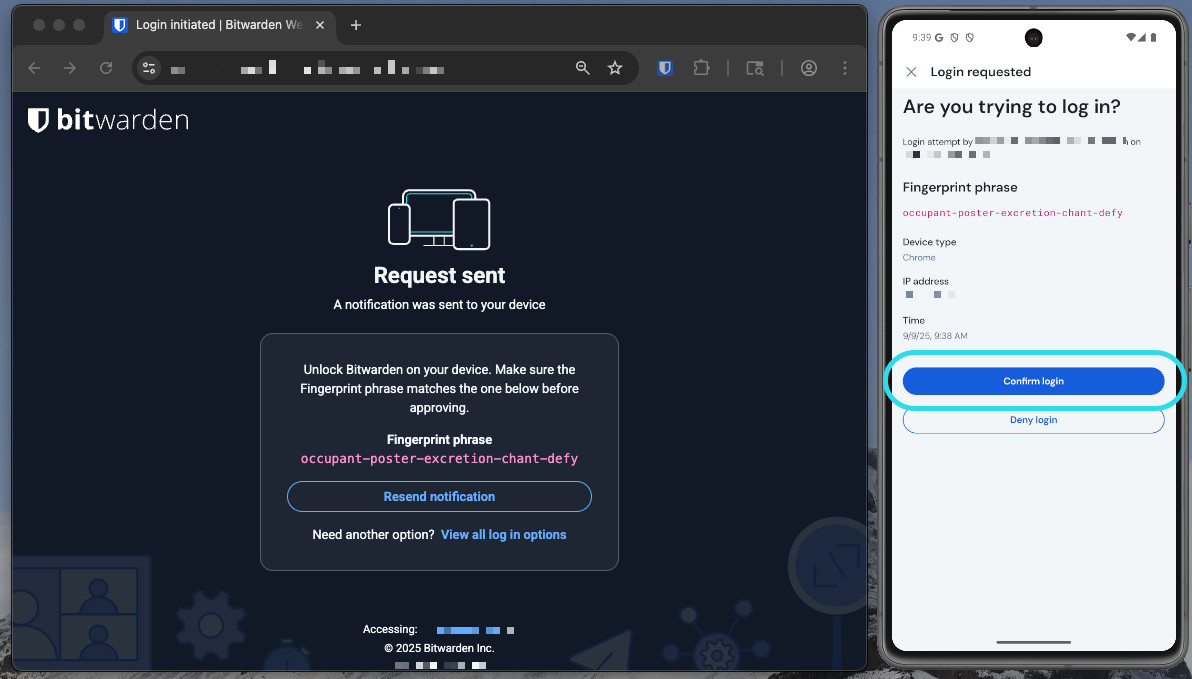Image resolution: width=1192 pixels, height=679 pixels.
Task: Open a new tab with plus button
Action: click(x=356, y=25)
